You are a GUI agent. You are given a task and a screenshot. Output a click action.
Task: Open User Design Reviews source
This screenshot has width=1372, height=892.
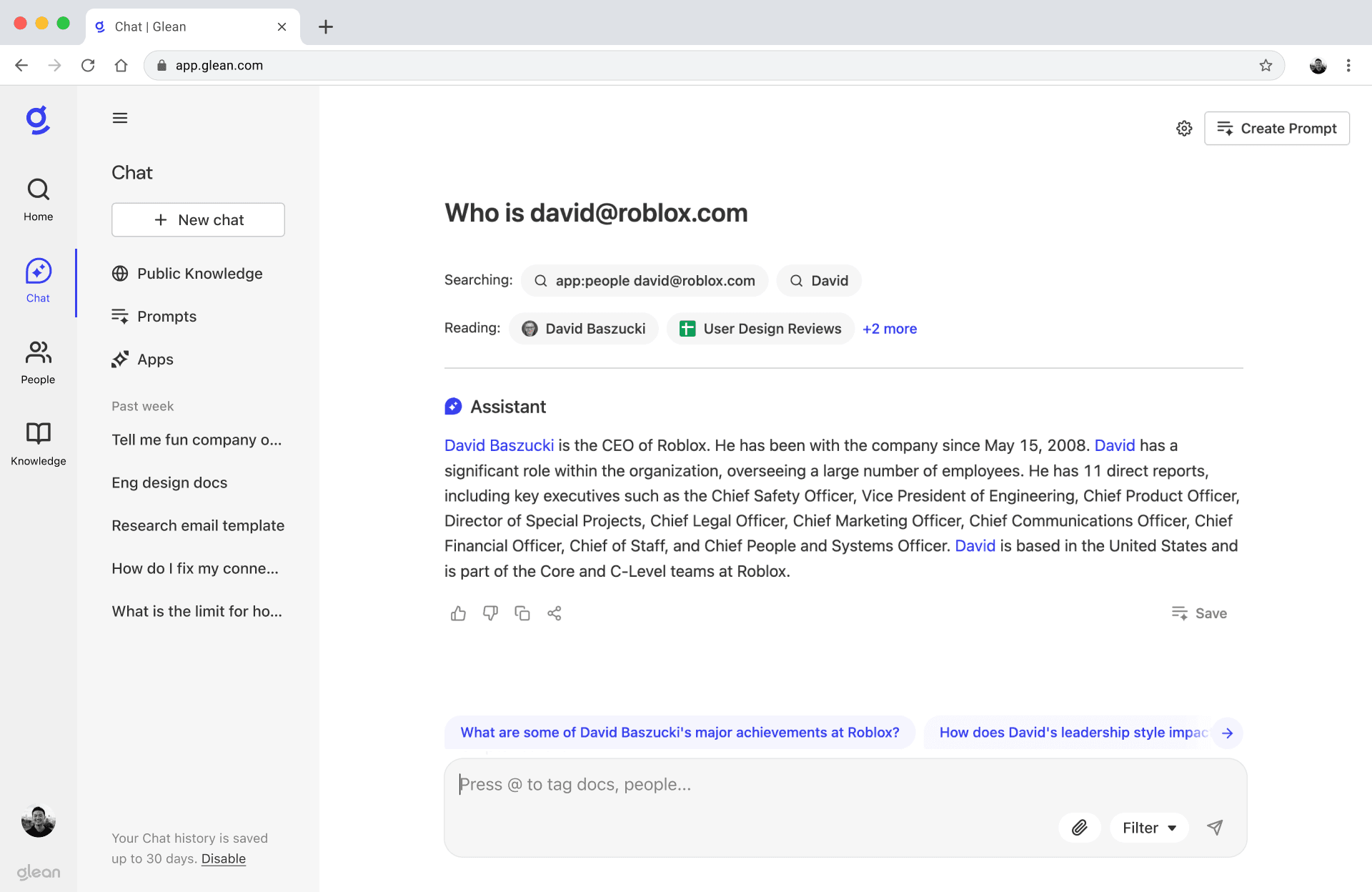(x=760, y=329)
